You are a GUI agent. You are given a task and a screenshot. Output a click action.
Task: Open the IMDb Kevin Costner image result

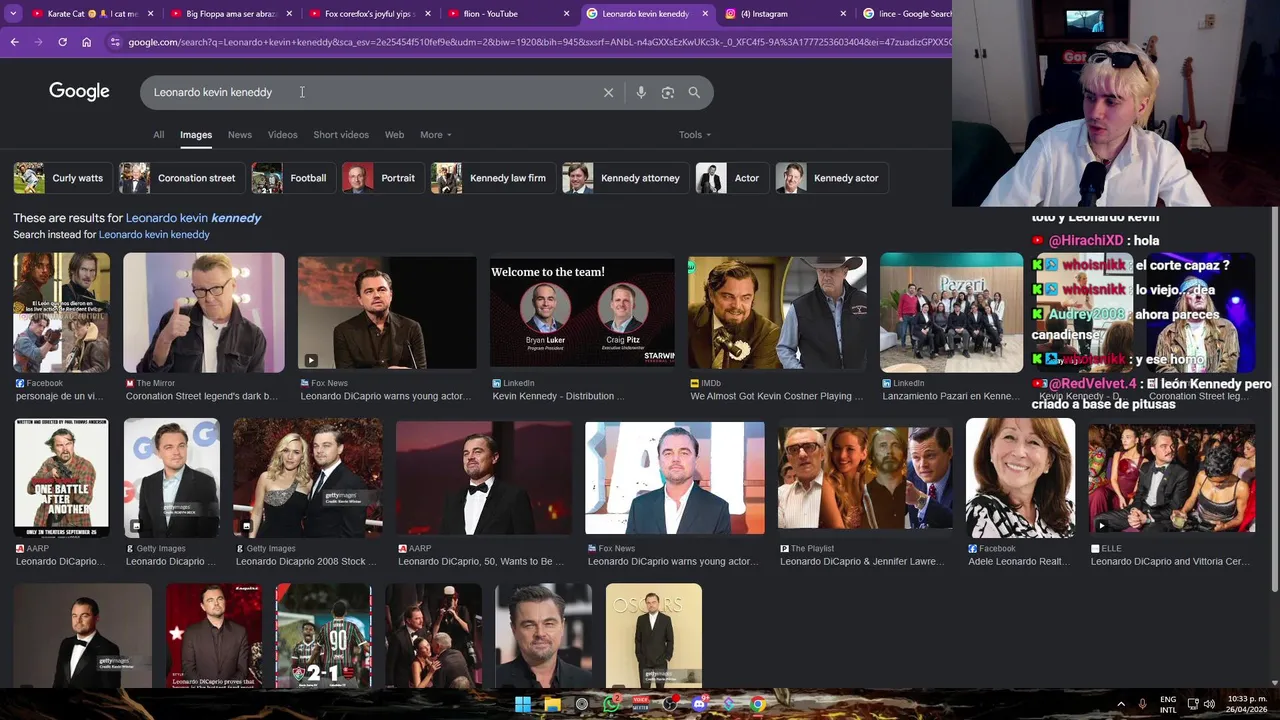777,312
